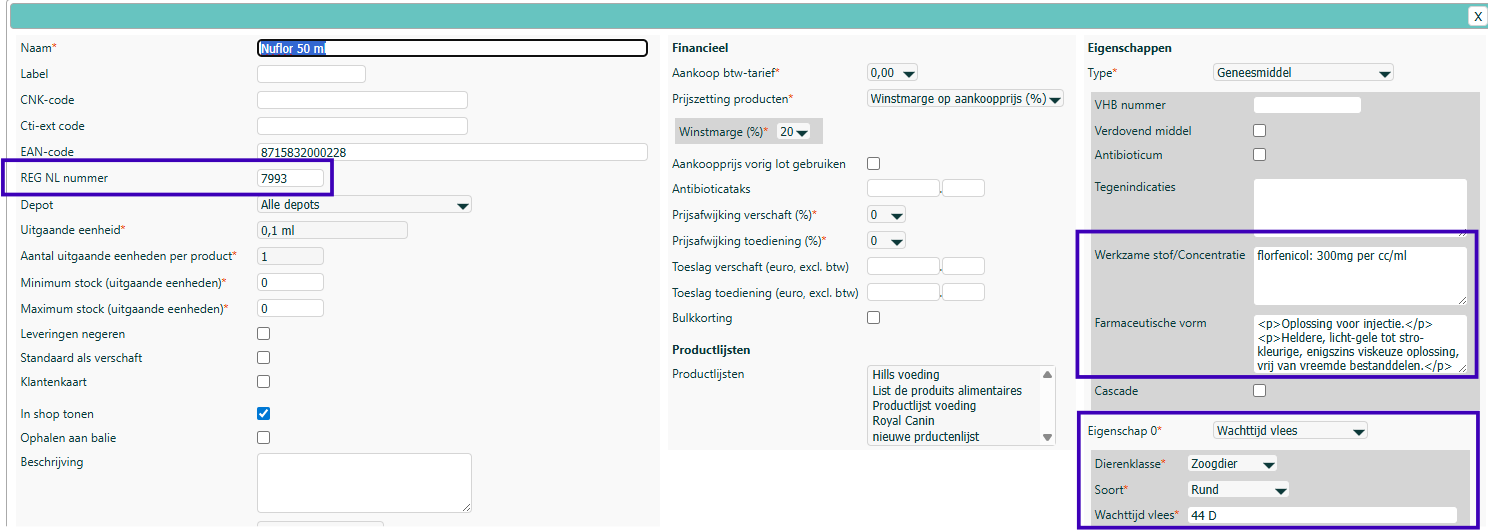
Task: Open the Prijsafwijking verschaft (%) dropdown
Action: 886,214
